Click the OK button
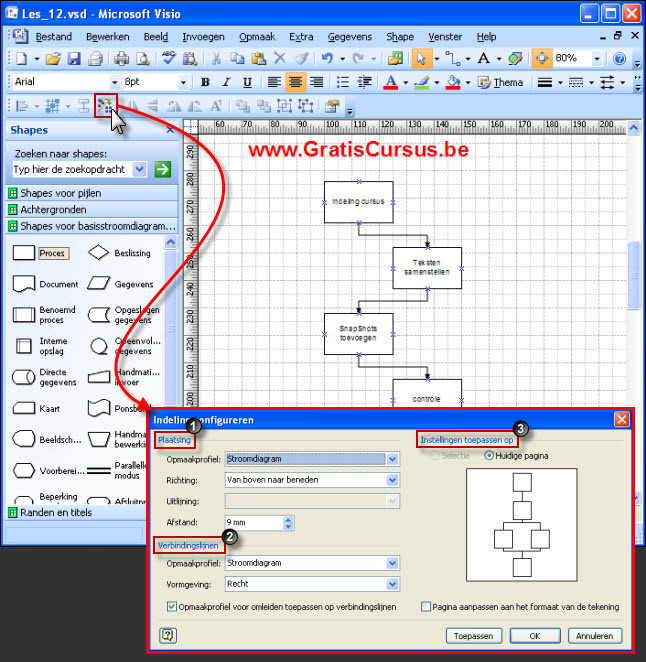This screenshot has width=646, height=662. pos(535,636)
